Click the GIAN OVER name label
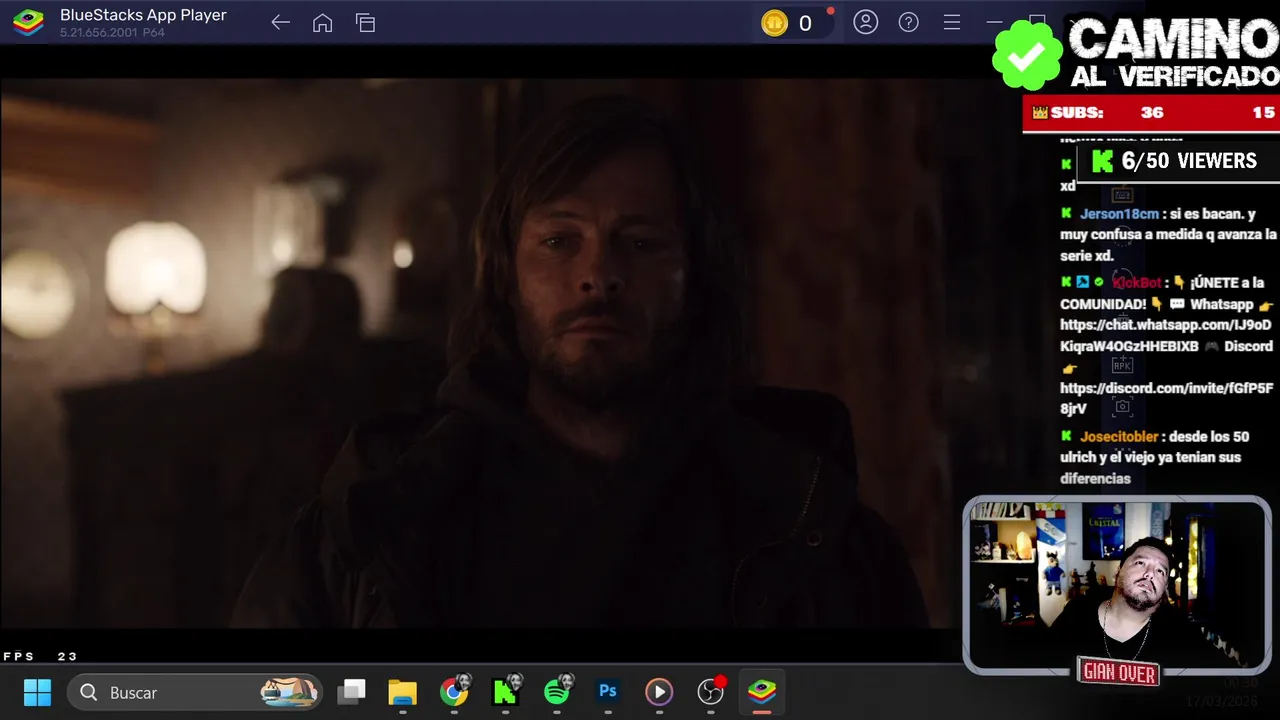 [x=1118, y=673]
